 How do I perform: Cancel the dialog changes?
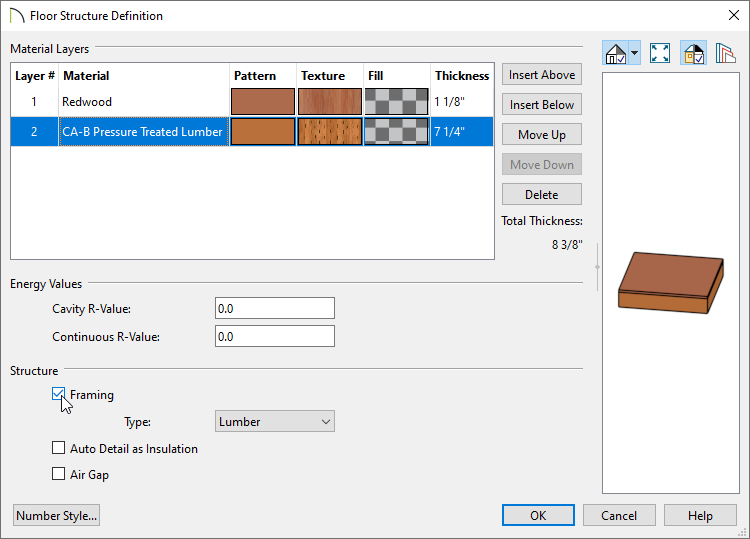tap(619, 516)
